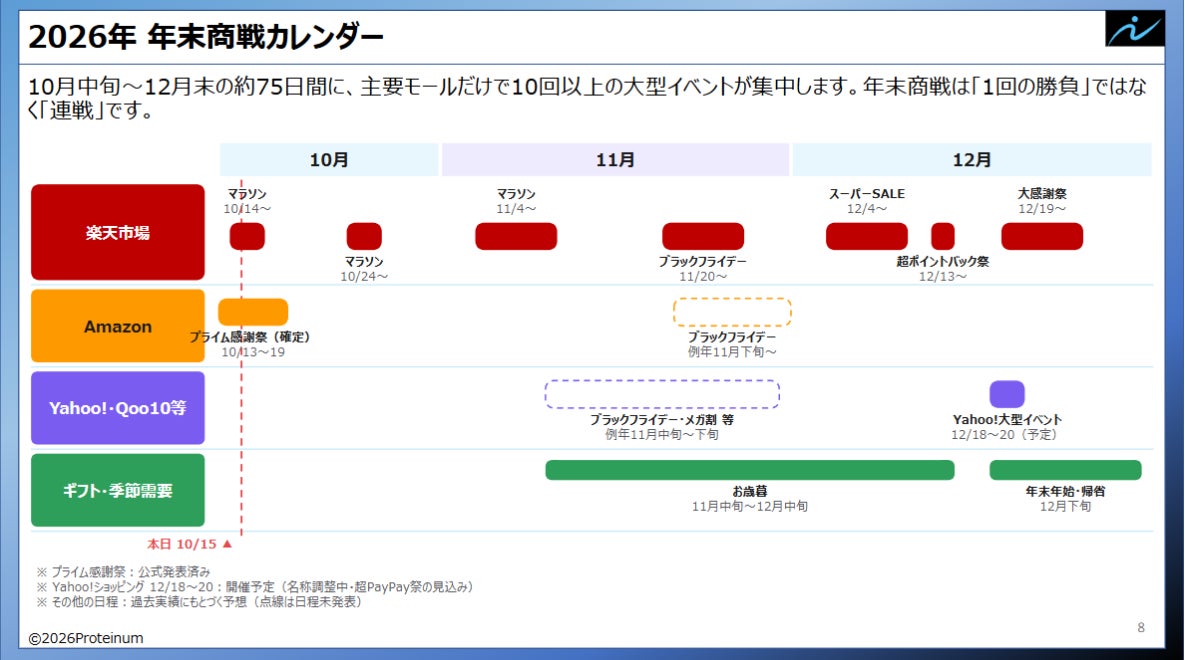Click the red bar under 大感謝祭 12/19～

tap(1042, 236)
